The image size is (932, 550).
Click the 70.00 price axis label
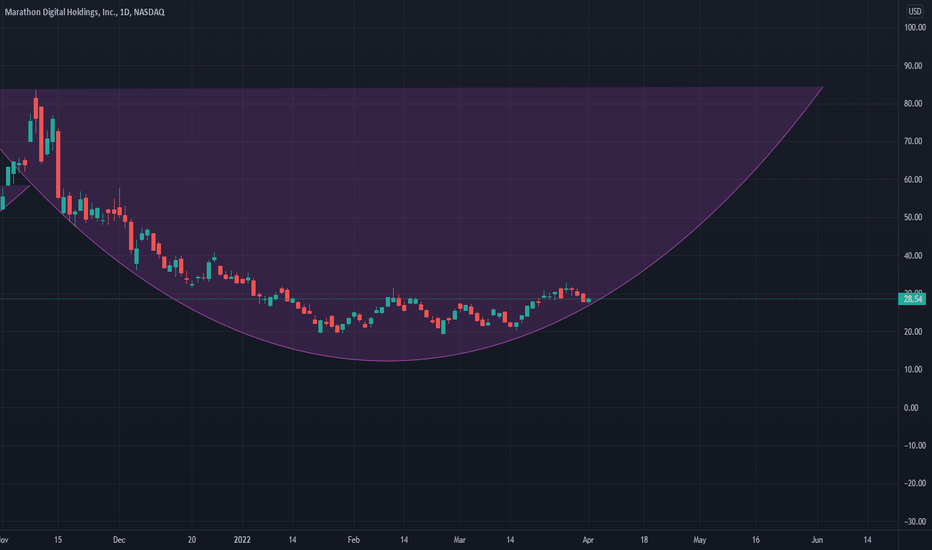(x=914, y=141)
